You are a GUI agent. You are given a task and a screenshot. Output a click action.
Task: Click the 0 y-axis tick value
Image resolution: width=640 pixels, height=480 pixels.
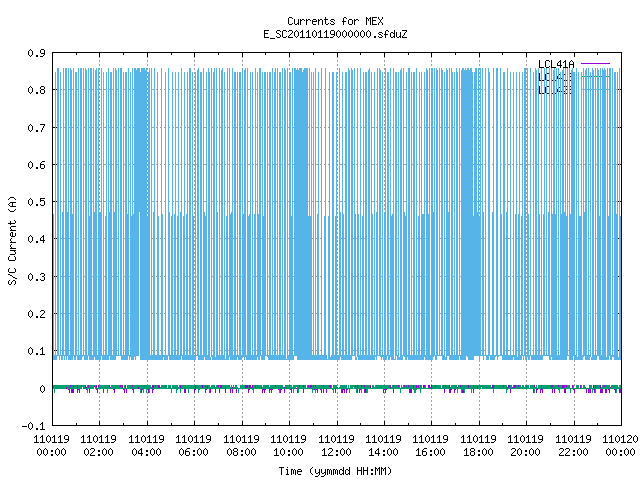pos(42,389)
